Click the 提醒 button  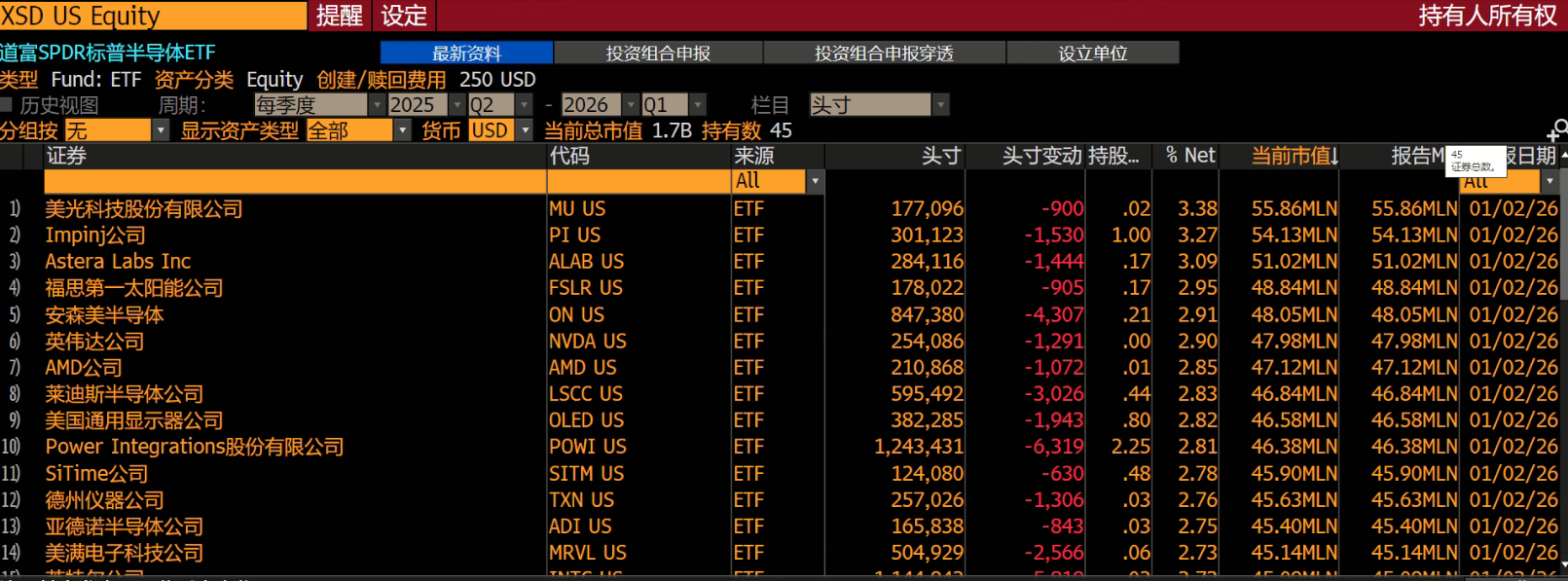(340, 16)
